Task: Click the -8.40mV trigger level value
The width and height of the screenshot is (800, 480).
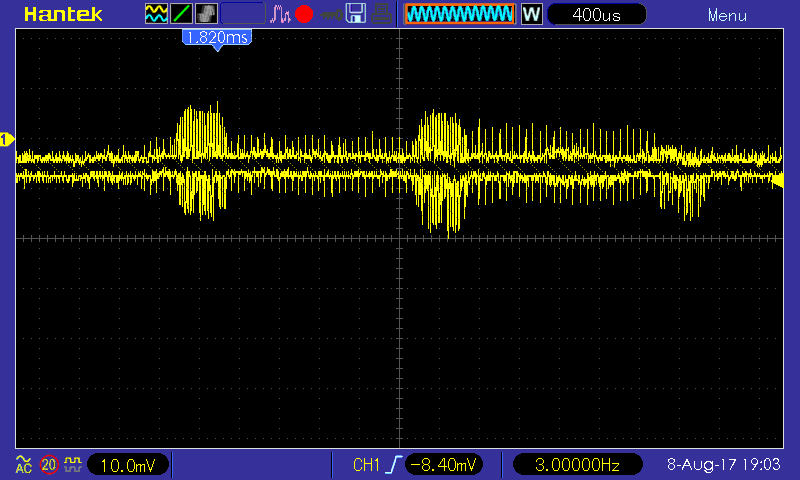Action: coord(443,465)
